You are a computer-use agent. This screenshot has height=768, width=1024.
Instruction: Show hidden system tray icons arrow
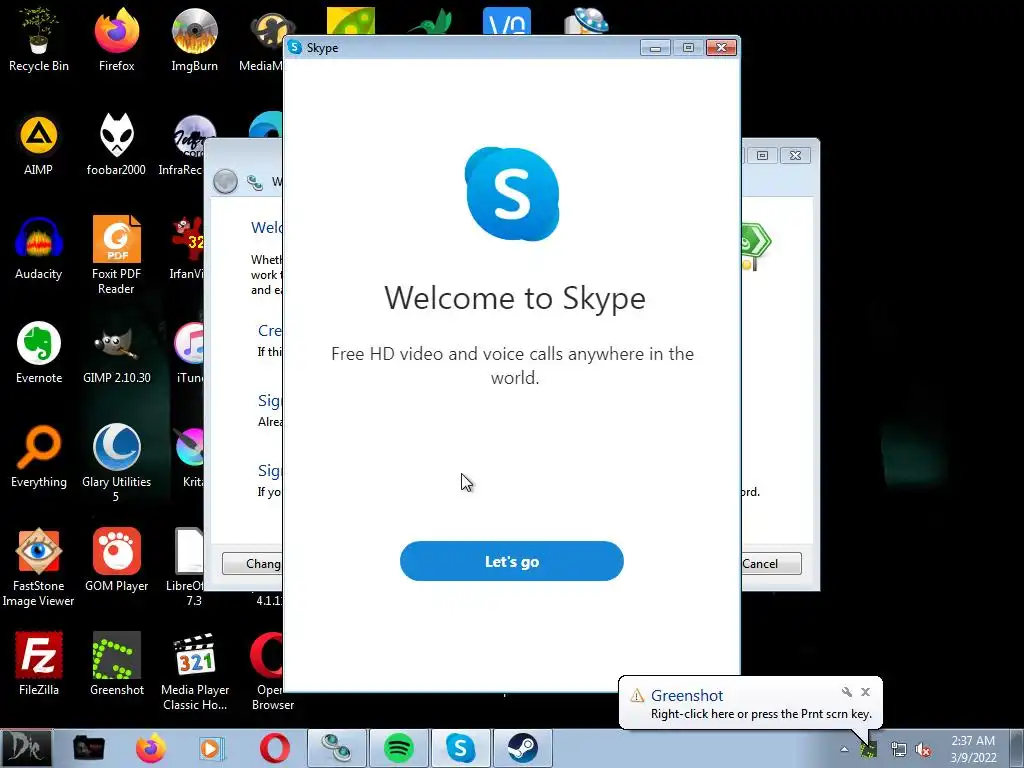point(844,749)
